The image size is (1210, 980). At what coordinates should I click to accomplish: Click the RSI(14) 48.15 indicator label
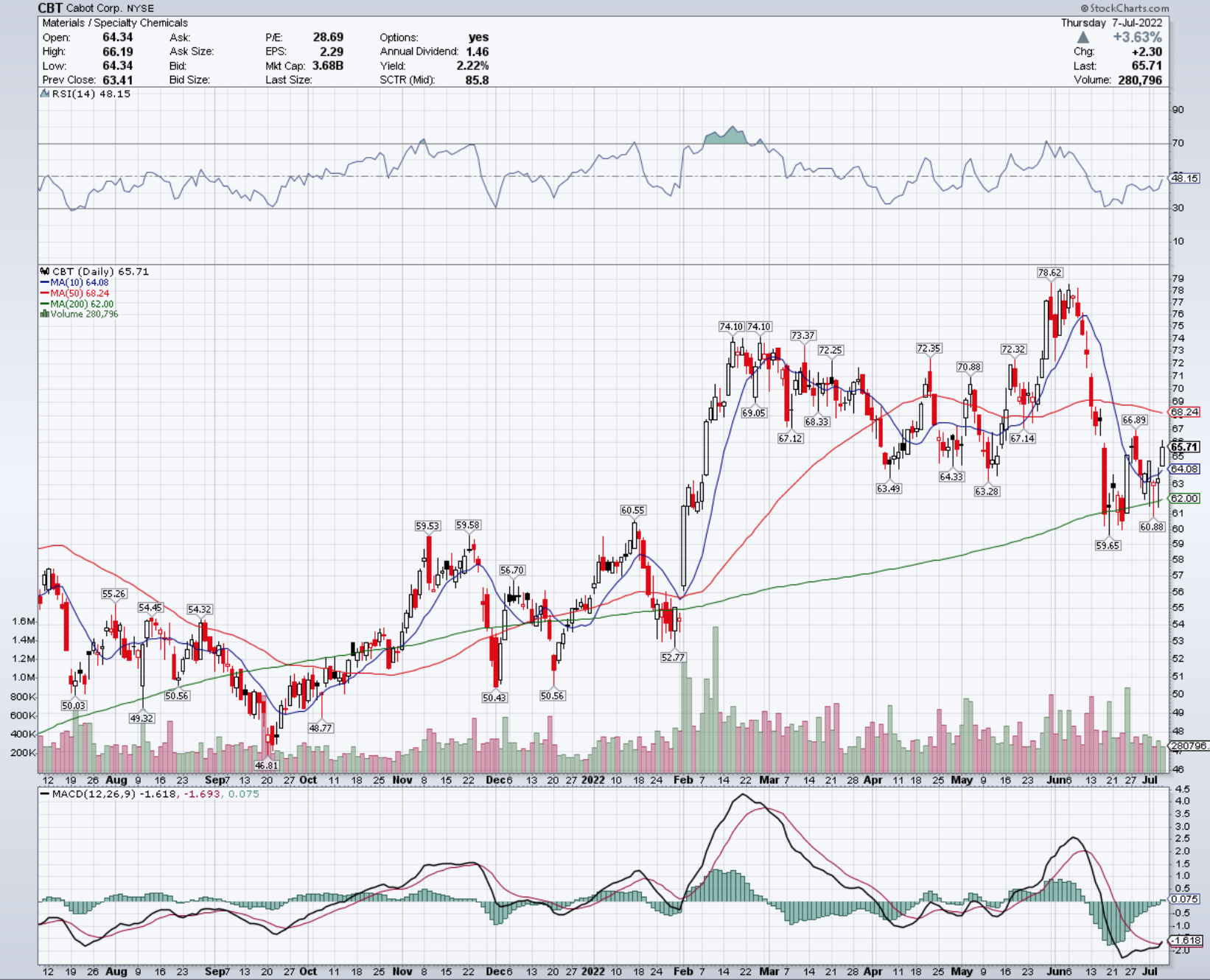click(x=91, y=94)
